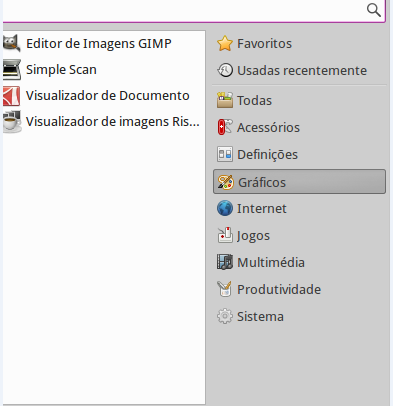Click the Visualizador de Documento red icon
Viewport: 393px width, 406px height.
pos(11,96)
